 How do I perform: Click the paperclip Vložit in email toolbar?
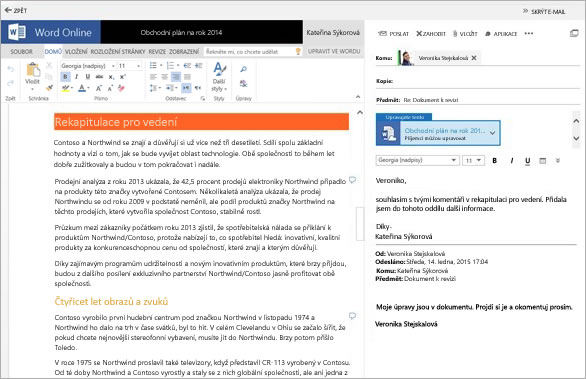pos(465,34)
